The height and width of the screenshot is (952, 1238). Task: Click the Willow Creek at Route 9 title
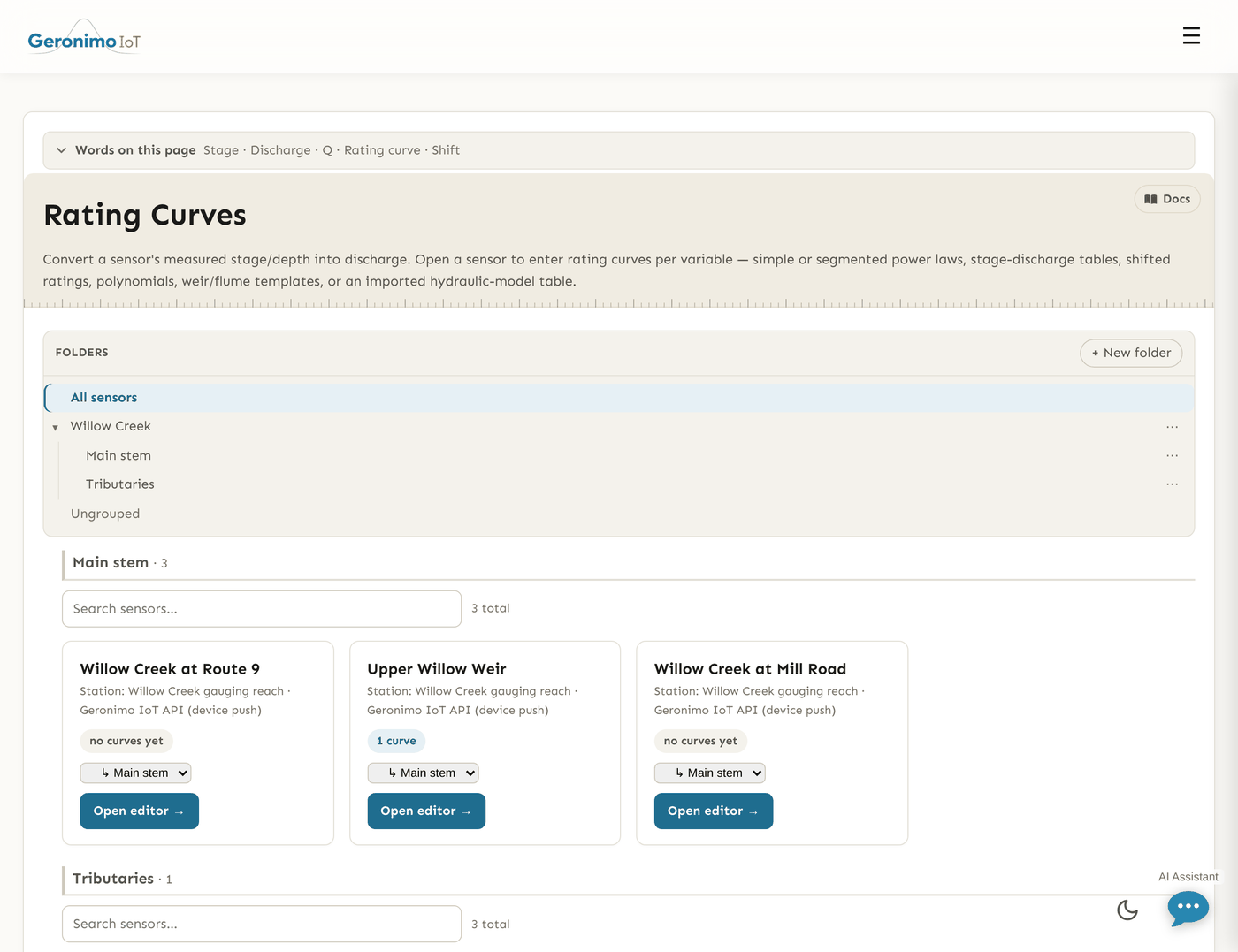coord(170,669)
